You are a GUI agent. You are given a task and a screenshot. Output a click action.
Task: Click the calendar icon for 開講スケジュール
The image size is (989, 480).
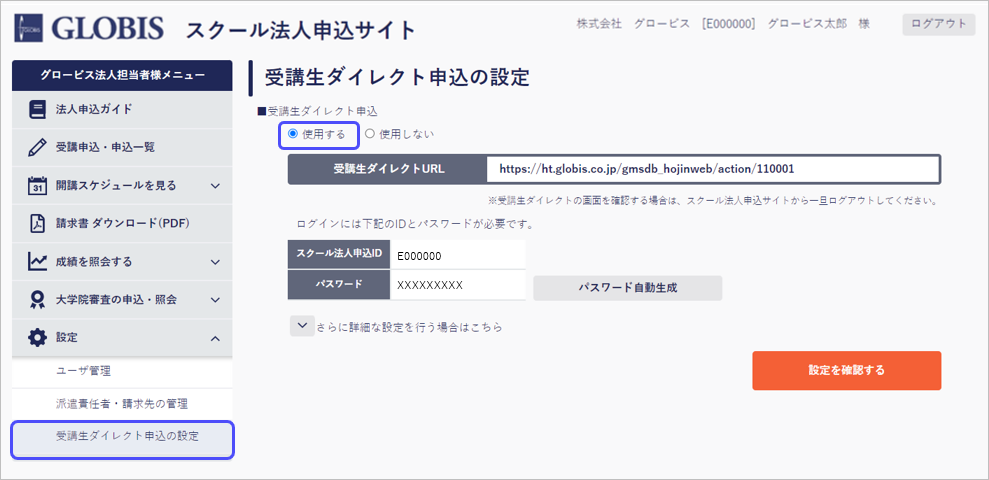(37, 185)
